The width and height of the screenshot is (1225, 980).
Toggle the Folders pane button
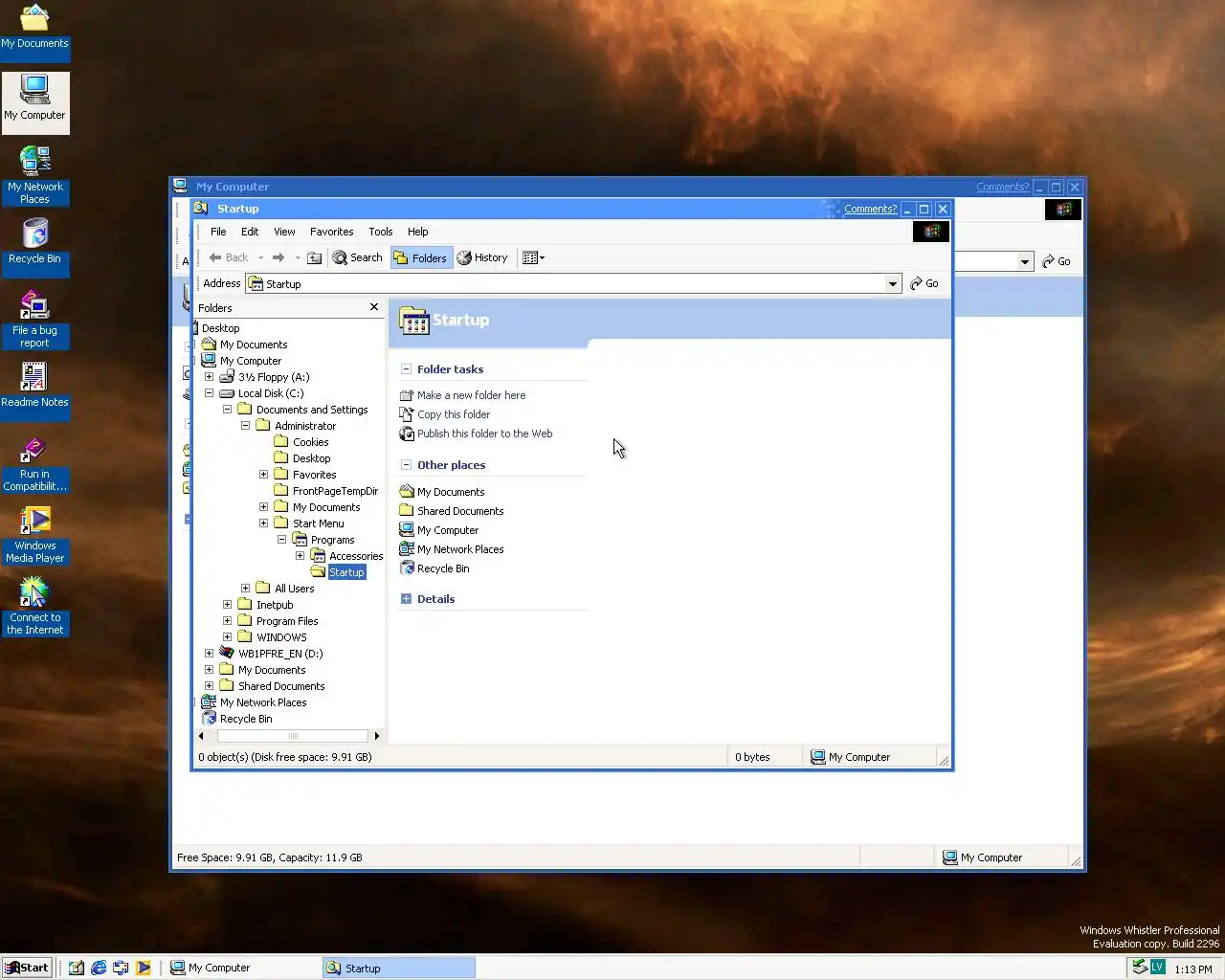[x=420, y=257]
